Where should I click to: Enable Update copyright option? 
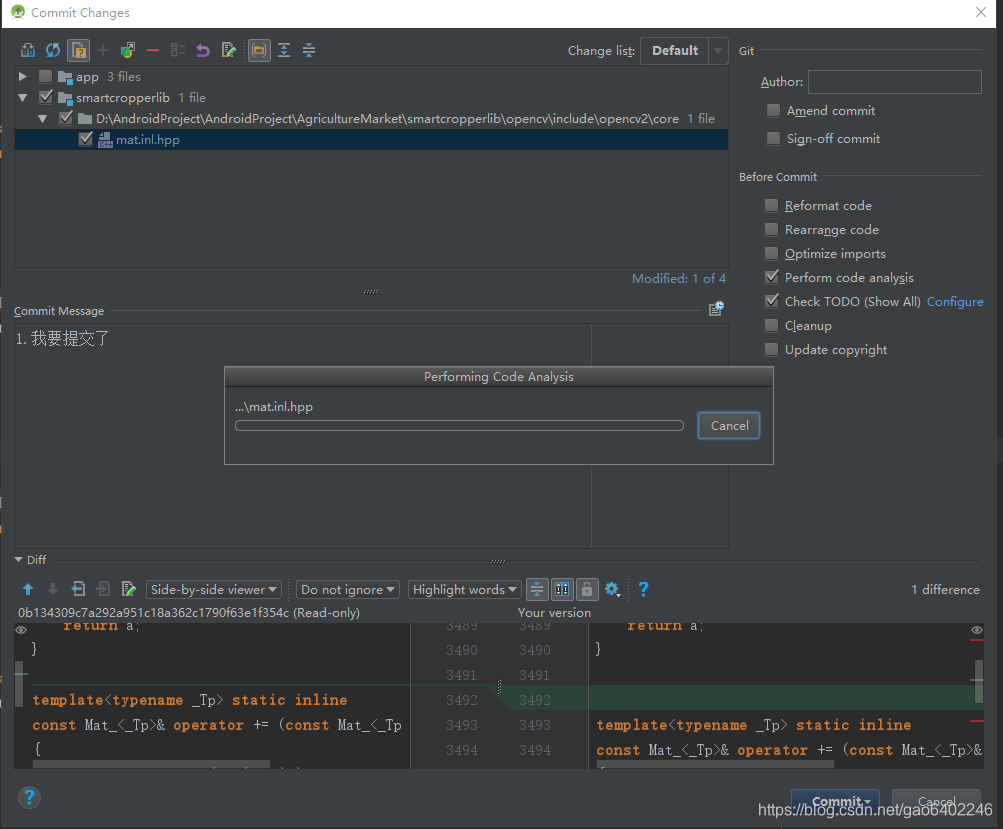[x=771, y=349]
